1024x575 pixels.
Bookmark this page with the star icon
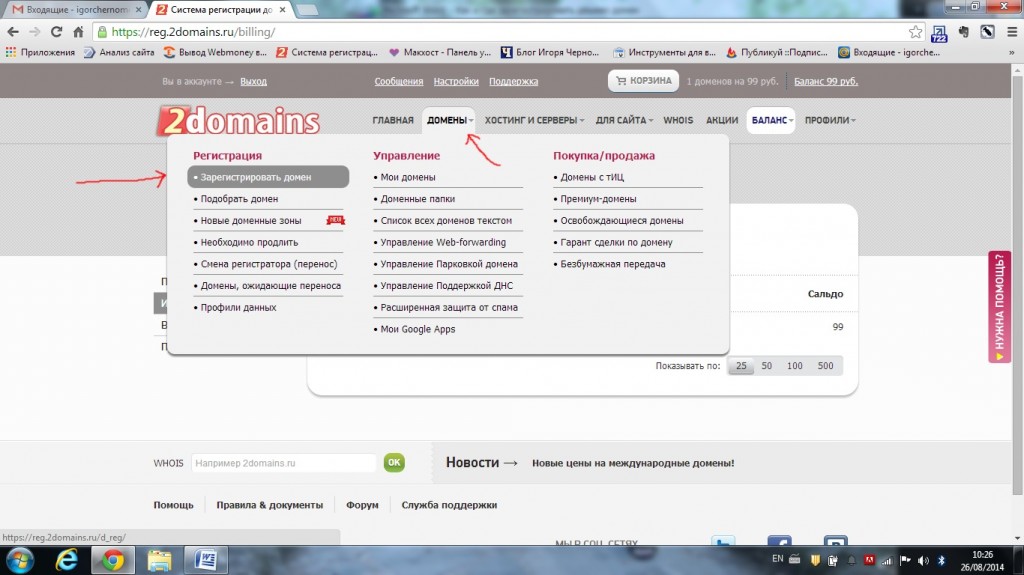point(916,31)
